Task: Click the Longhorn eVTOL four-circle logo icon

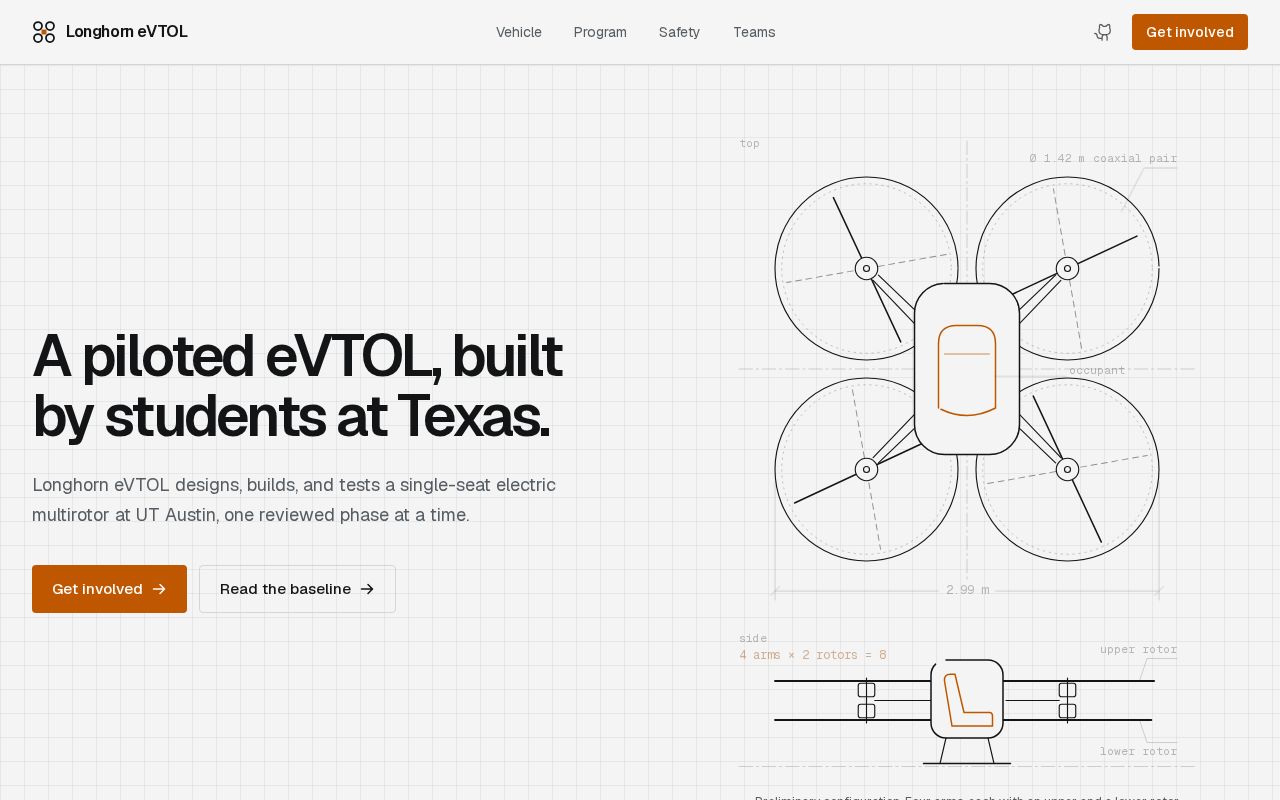Action: [x=44, y=32]
